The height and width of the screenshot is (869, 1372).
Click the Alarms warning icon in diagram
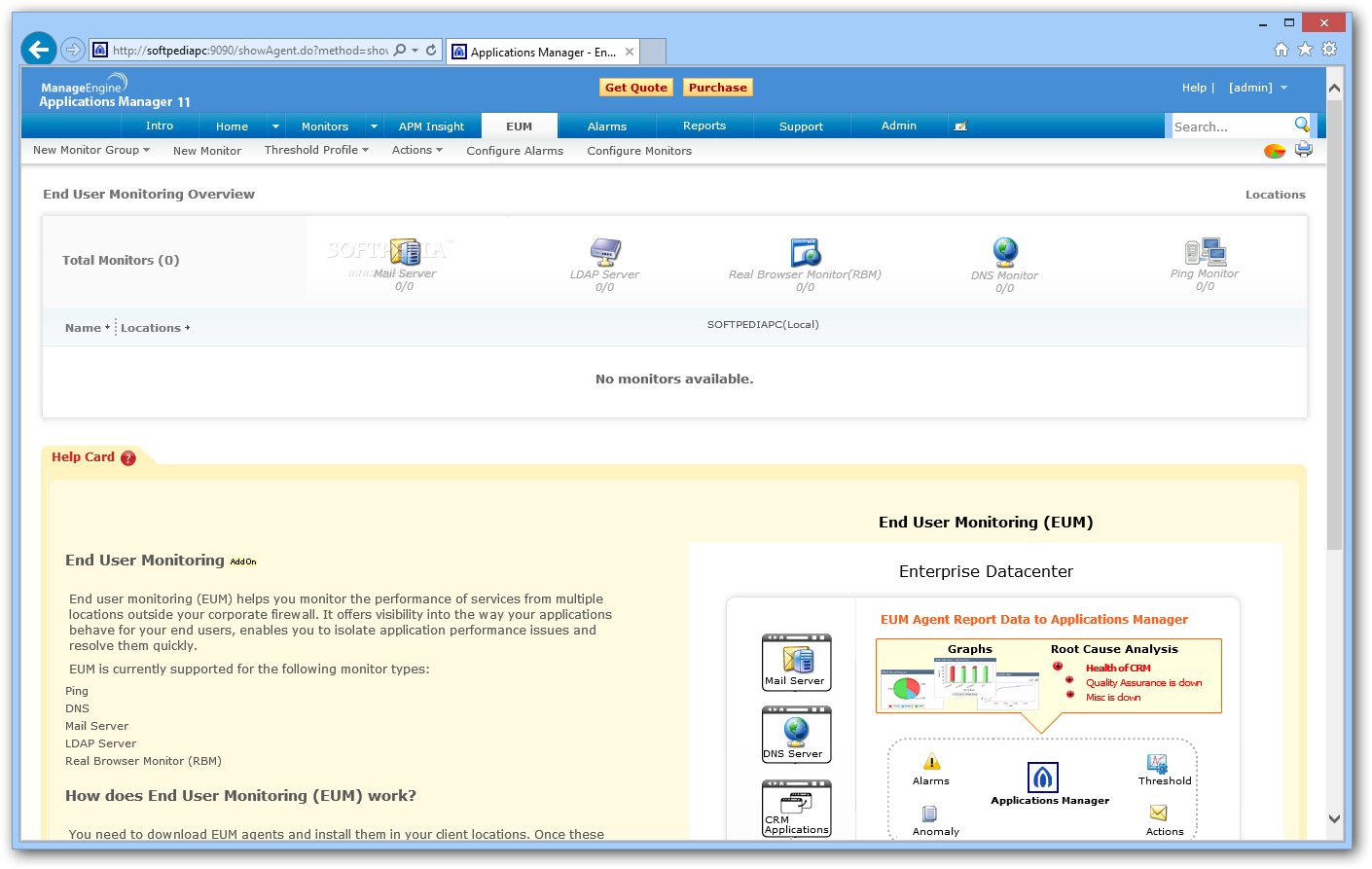click(x=932, y=762)
